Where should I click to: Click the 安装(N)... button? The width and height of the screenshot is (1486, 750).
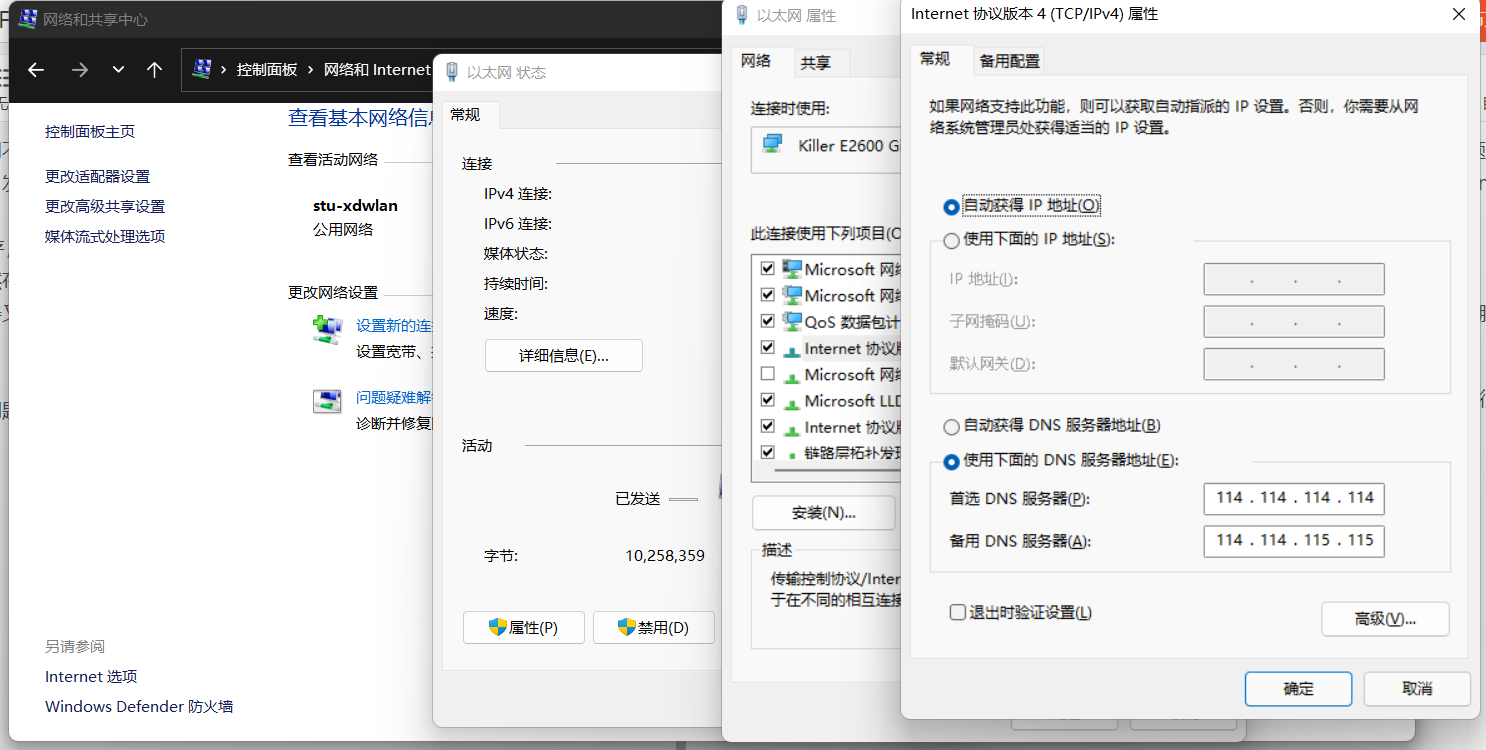pos(824,513)
